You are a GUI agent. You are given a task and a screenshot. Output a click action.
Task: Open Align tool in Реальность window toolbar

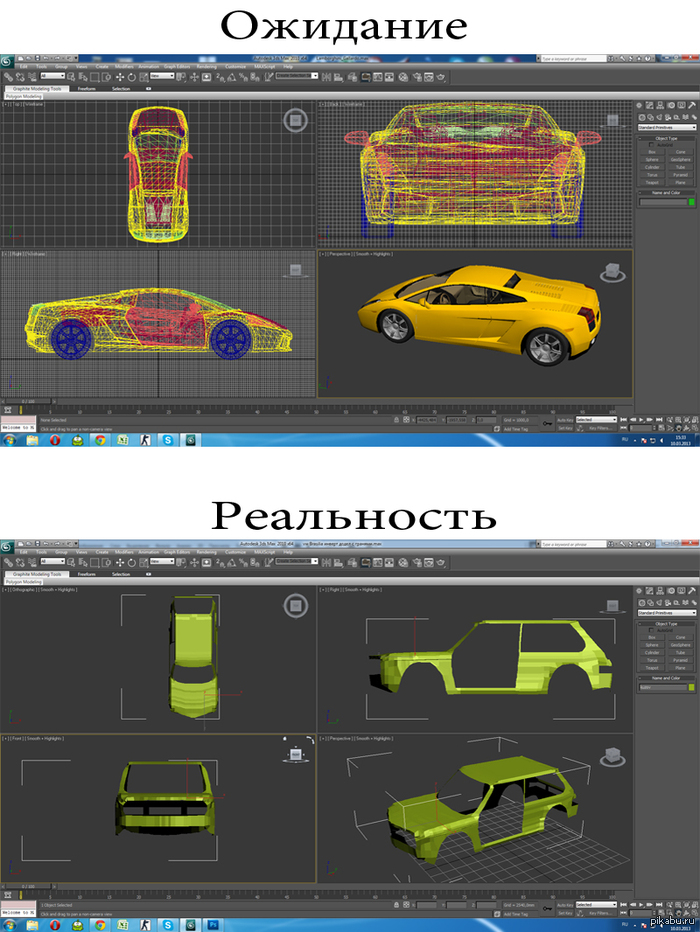click(338, 562)
